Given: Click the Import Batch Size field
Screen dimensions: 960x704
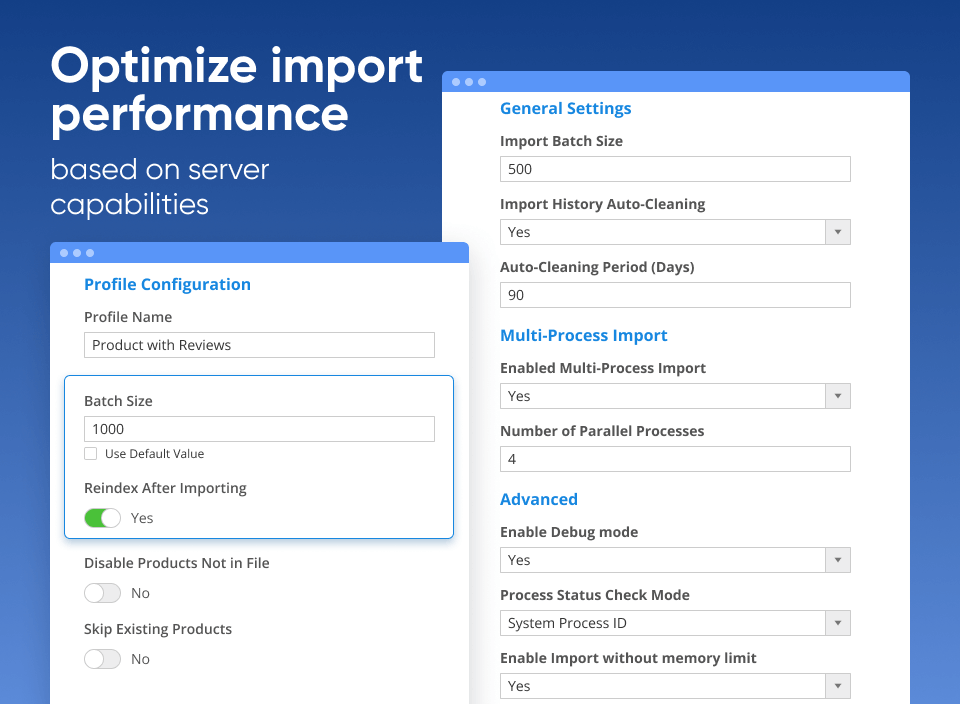Looking at the screenshot, I should tap(675, 169).
